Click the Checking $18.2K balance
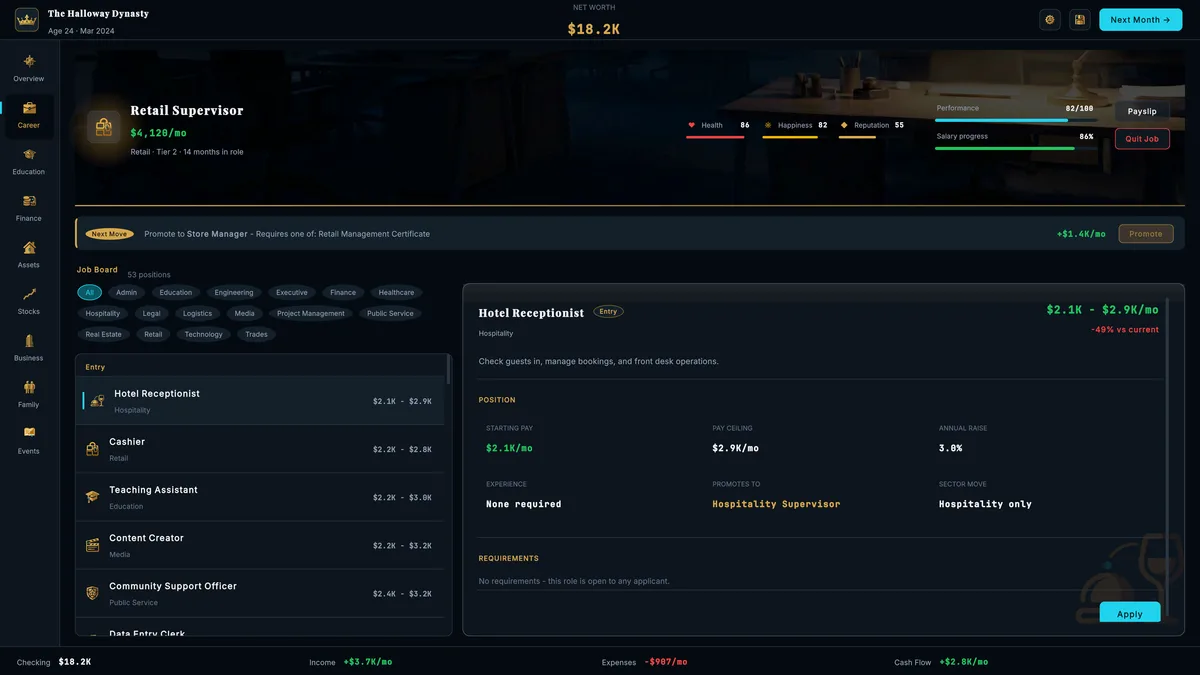The width and height of the screenshot is (1200, 675). click(74, 662)
